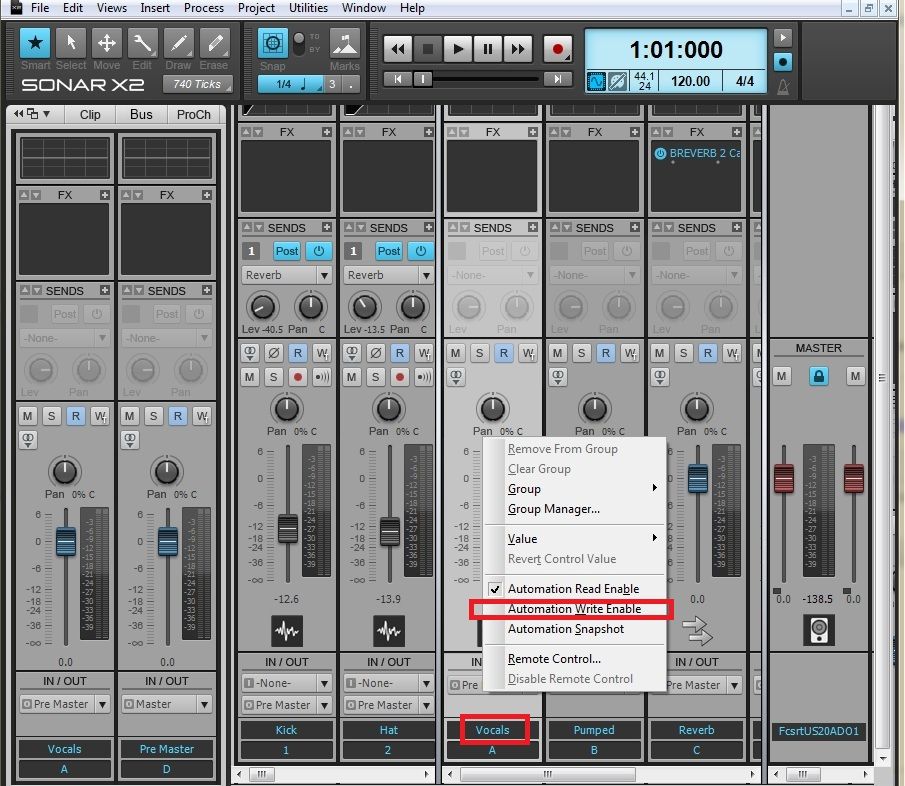Open the Process menu
The image size is (905, 786).
[204, 8]
